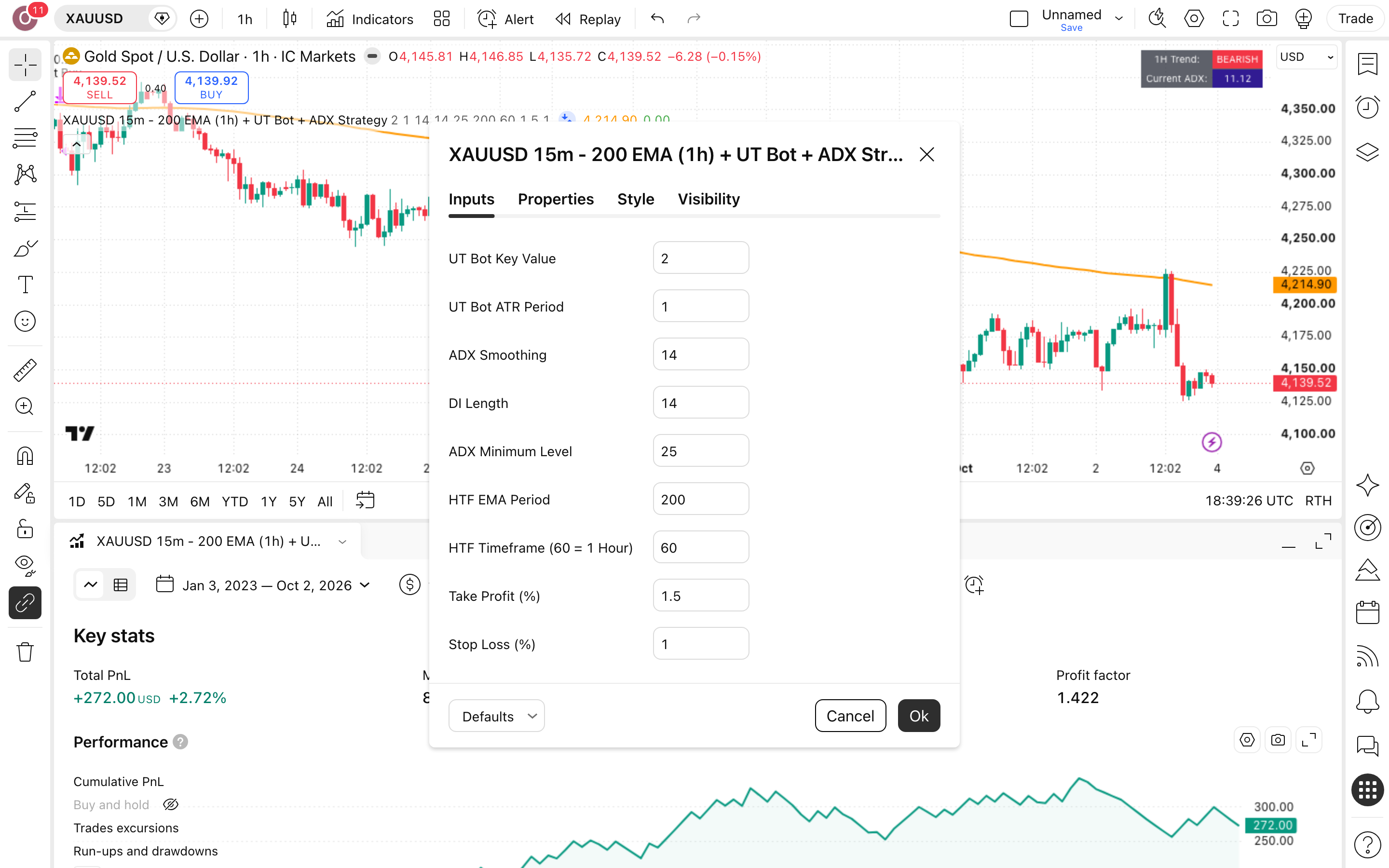Switch to the Visibility tab
The height and width of the screenshot is (868, 1389).
pyautogui.click(x=708, y=199)
